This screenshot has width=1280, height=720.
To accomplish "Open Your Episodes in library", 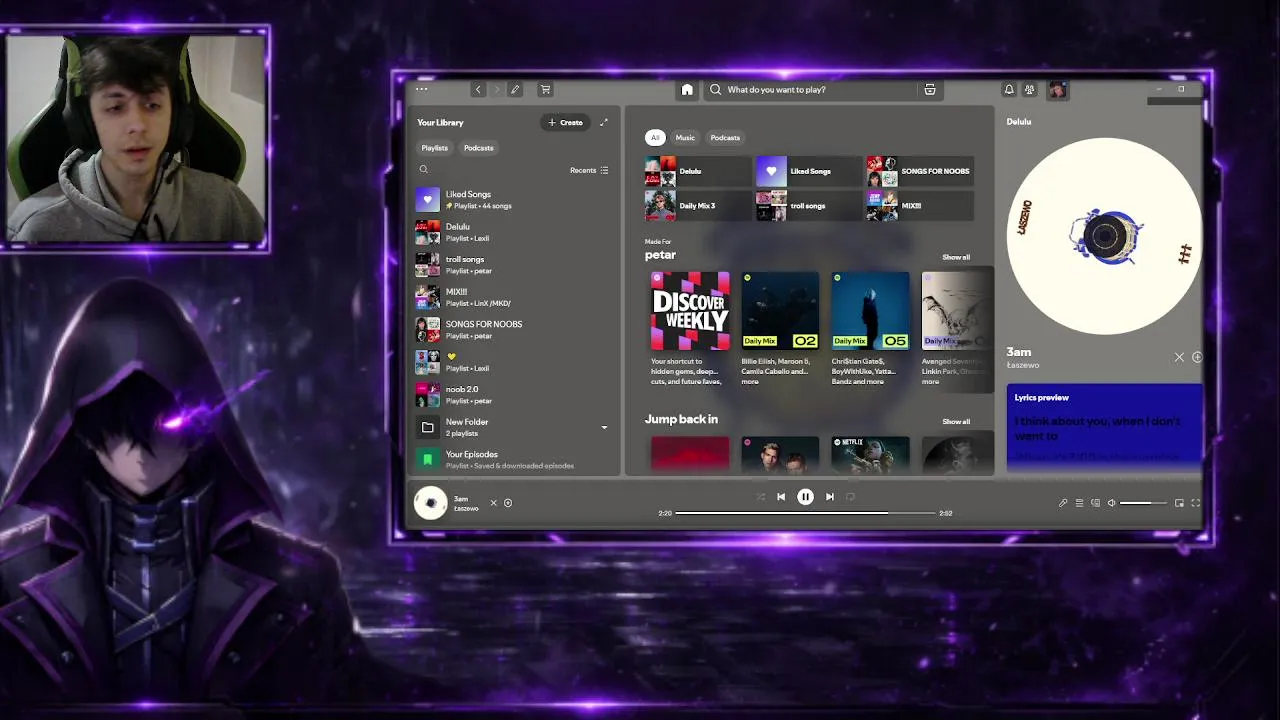I will click(512, 459).
